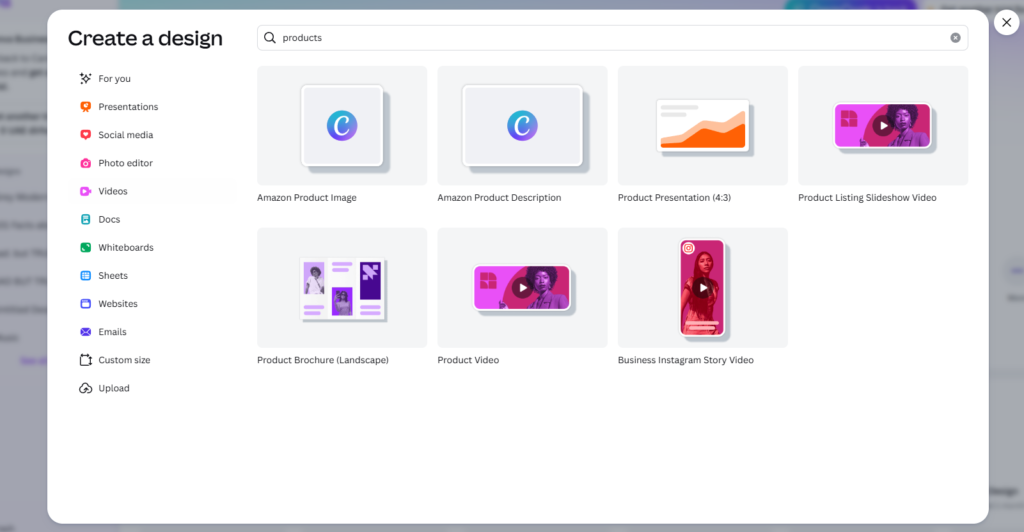This screenshot has width=1024, height=532.
Task: Close the Create a design dialog
Action: [x=1006, y=22]
